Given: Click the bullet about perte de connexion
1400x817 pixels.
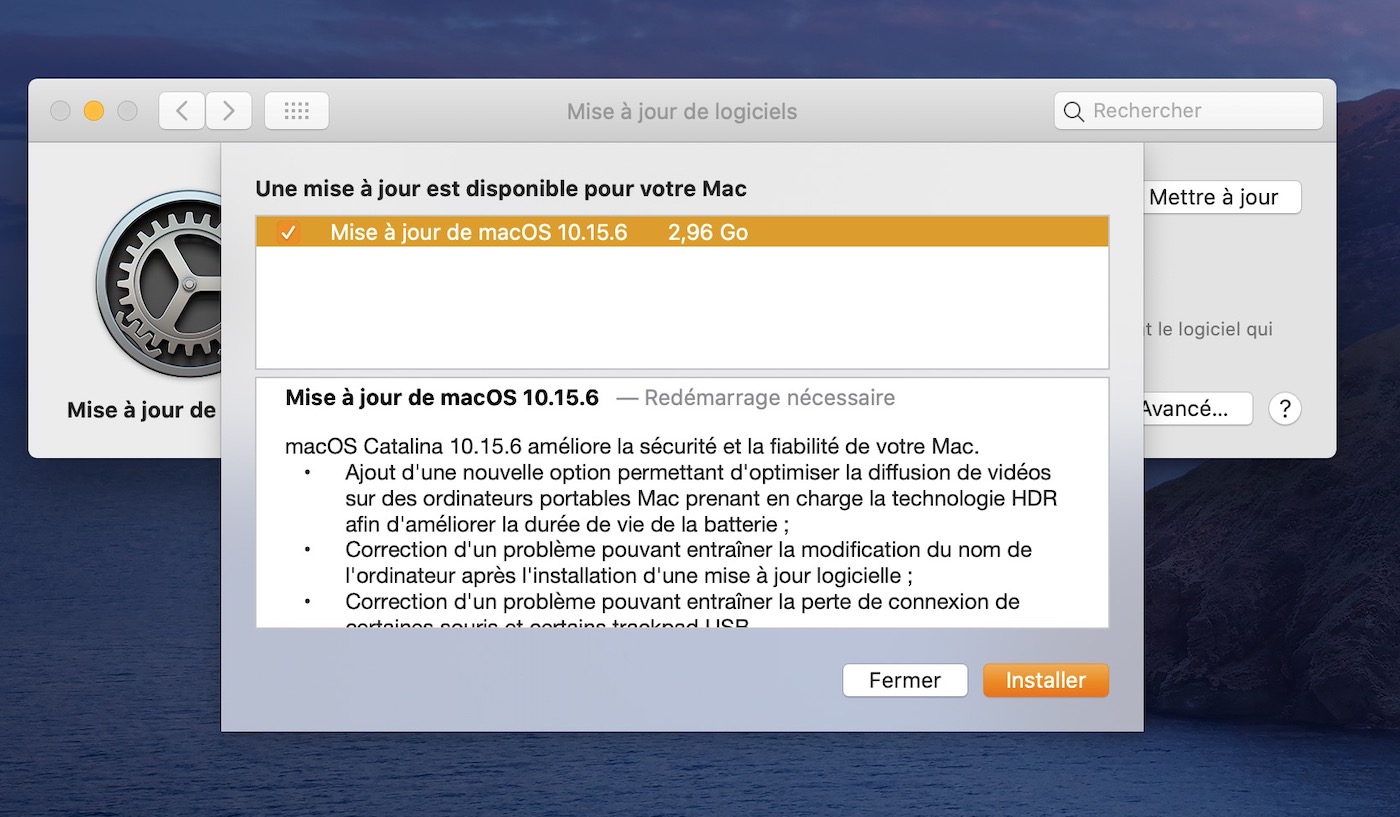Looking at the screenshot, I should [x=682, y=609].
